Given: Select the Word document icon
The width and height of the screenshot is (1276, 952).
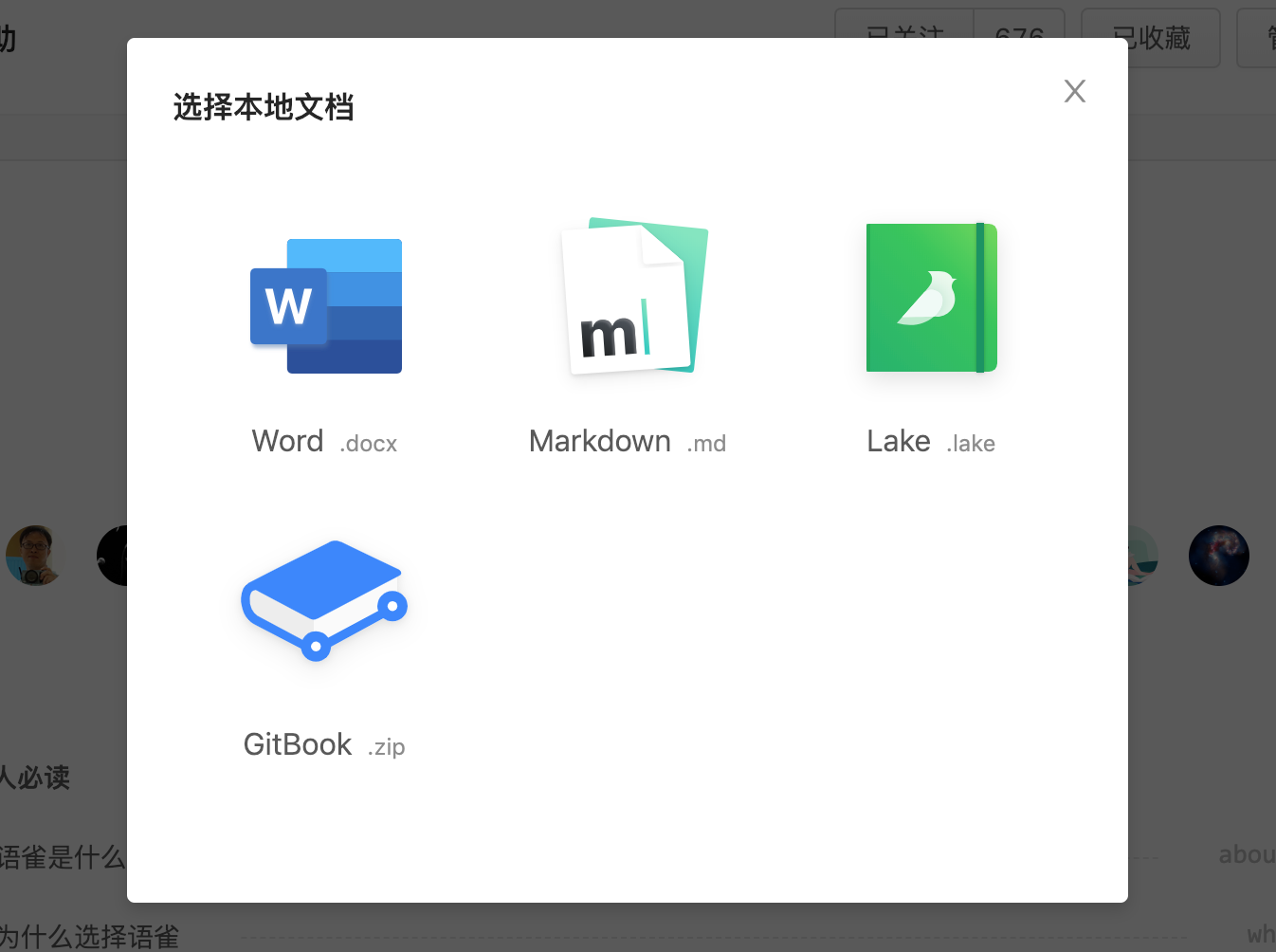Looking at the screenshot, I should pos(325,305).
